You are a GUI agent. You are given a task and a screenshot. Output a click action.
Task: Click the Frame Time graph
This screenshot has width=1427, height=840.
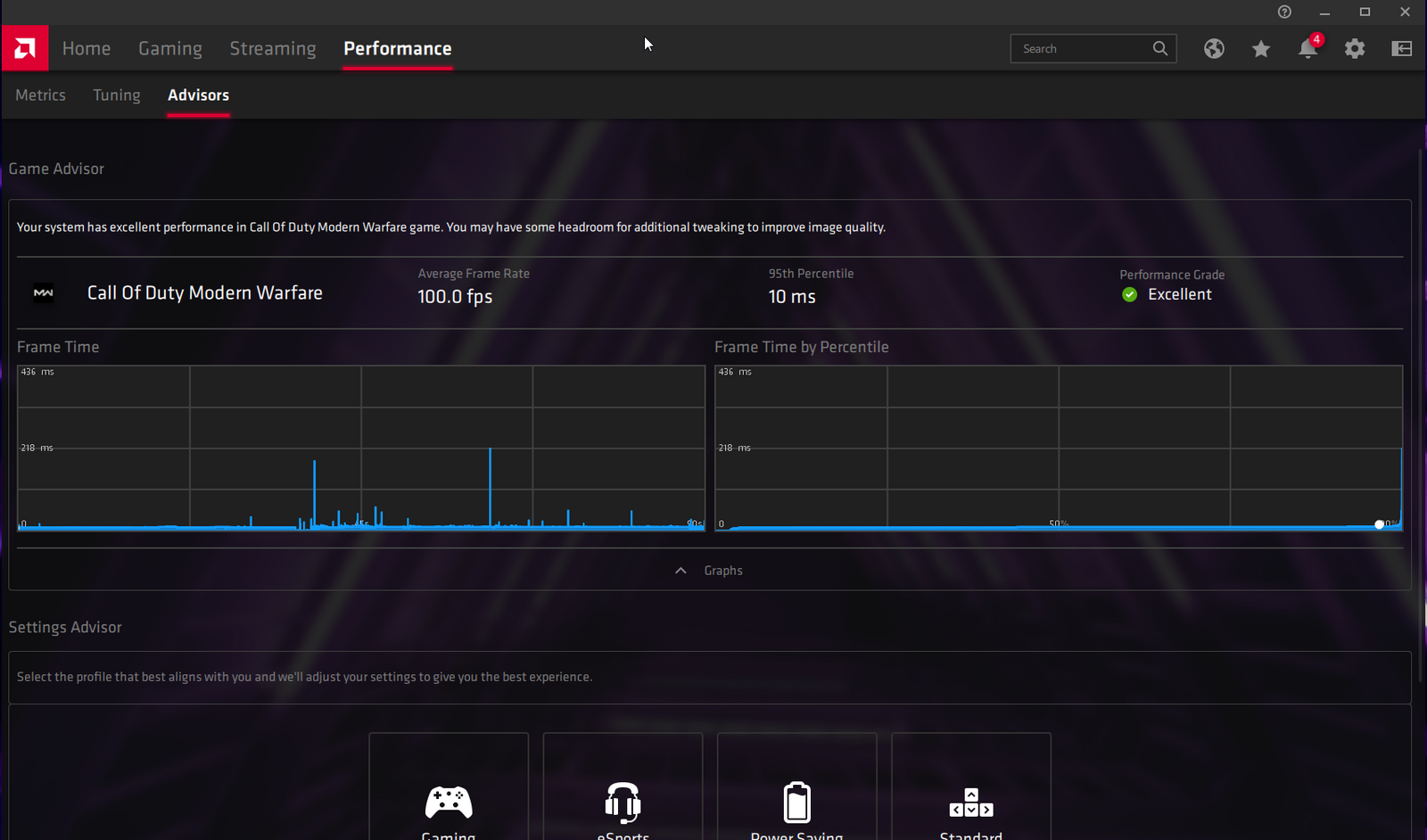point(361,448)
